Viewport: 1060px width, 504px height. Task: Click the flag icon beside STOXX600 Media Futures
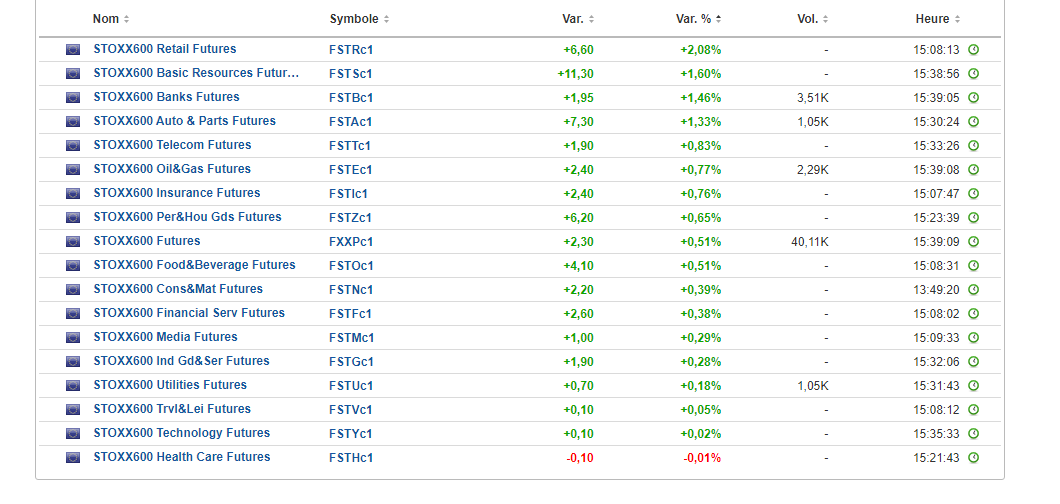coord(72,337)
